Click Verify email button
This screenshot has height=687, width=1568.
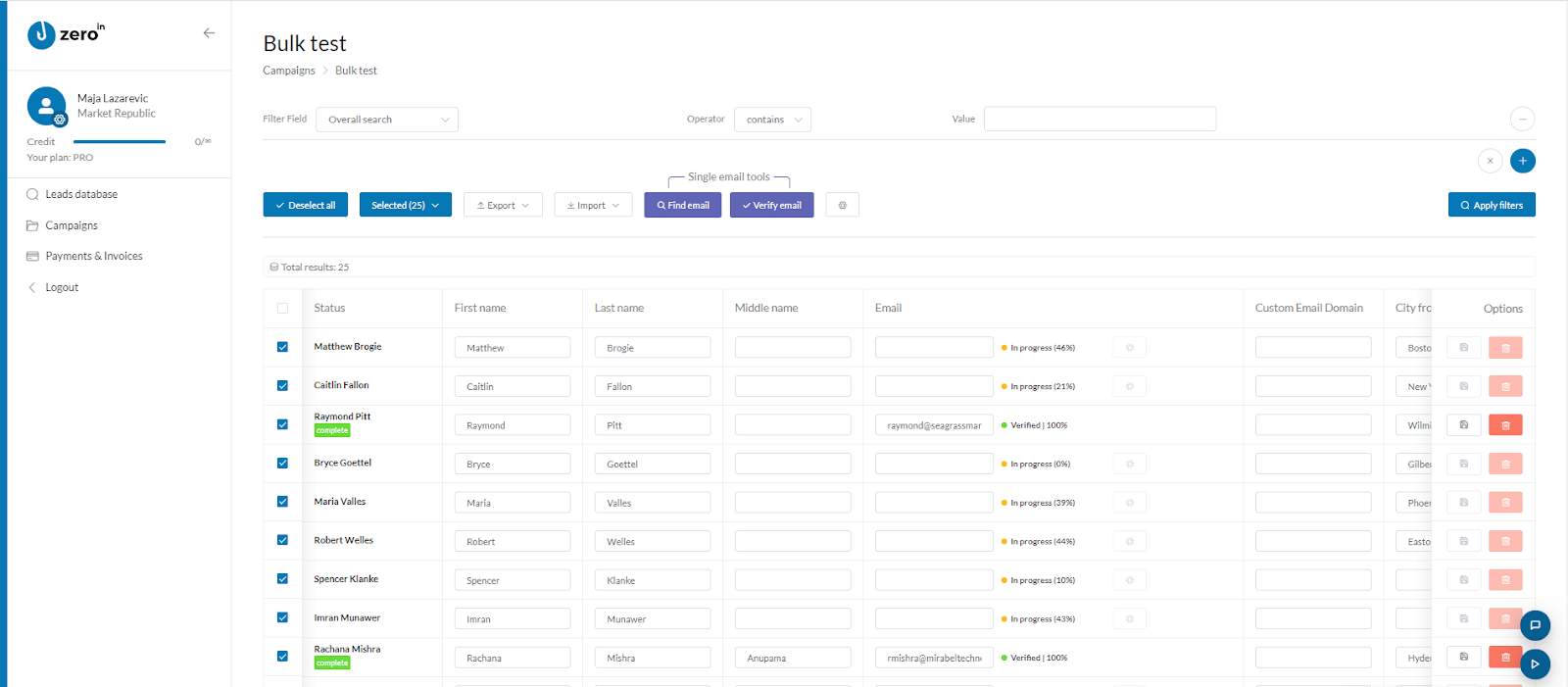(x=772, y=205)
